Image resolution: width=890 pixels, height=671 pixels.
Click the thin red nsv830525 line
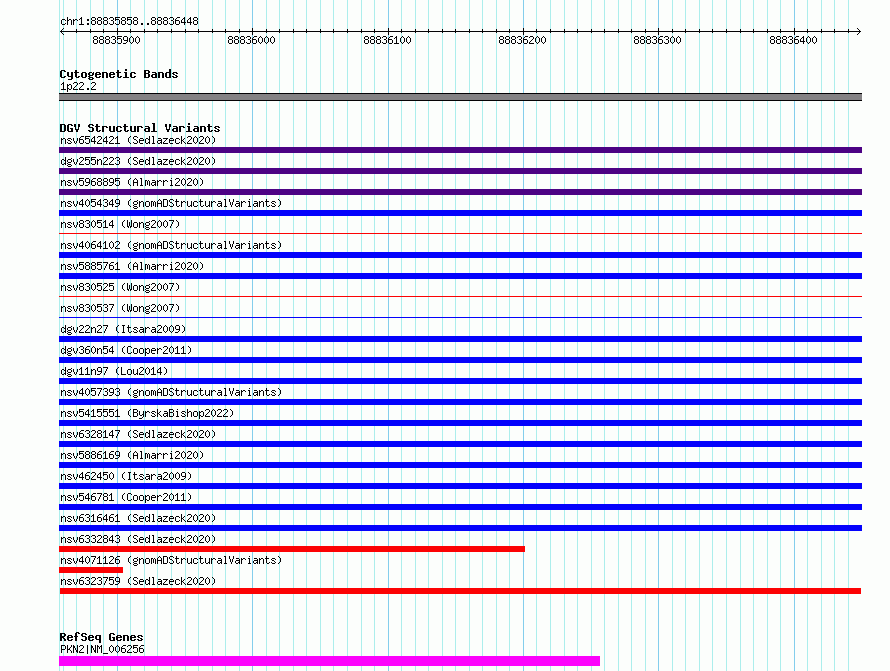(x=460, y=296)
